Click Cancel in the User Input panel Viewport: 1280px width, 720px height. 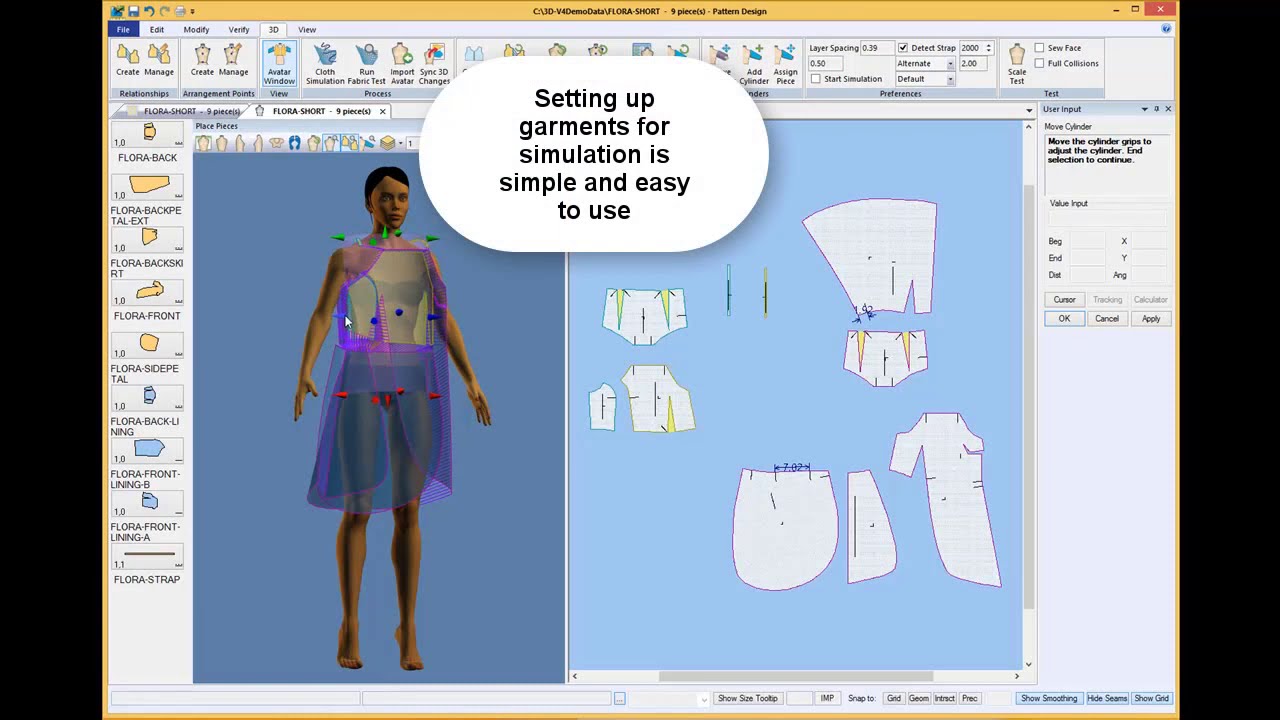pos(1106,319)
